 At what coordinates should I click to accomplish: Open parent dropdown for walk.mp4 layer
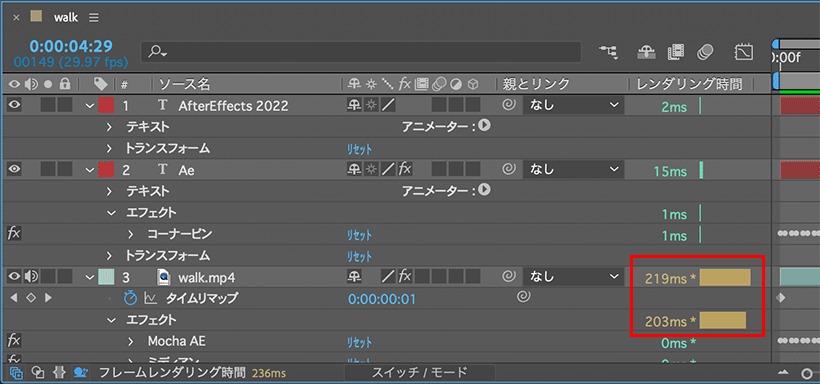tap(574, 276)
